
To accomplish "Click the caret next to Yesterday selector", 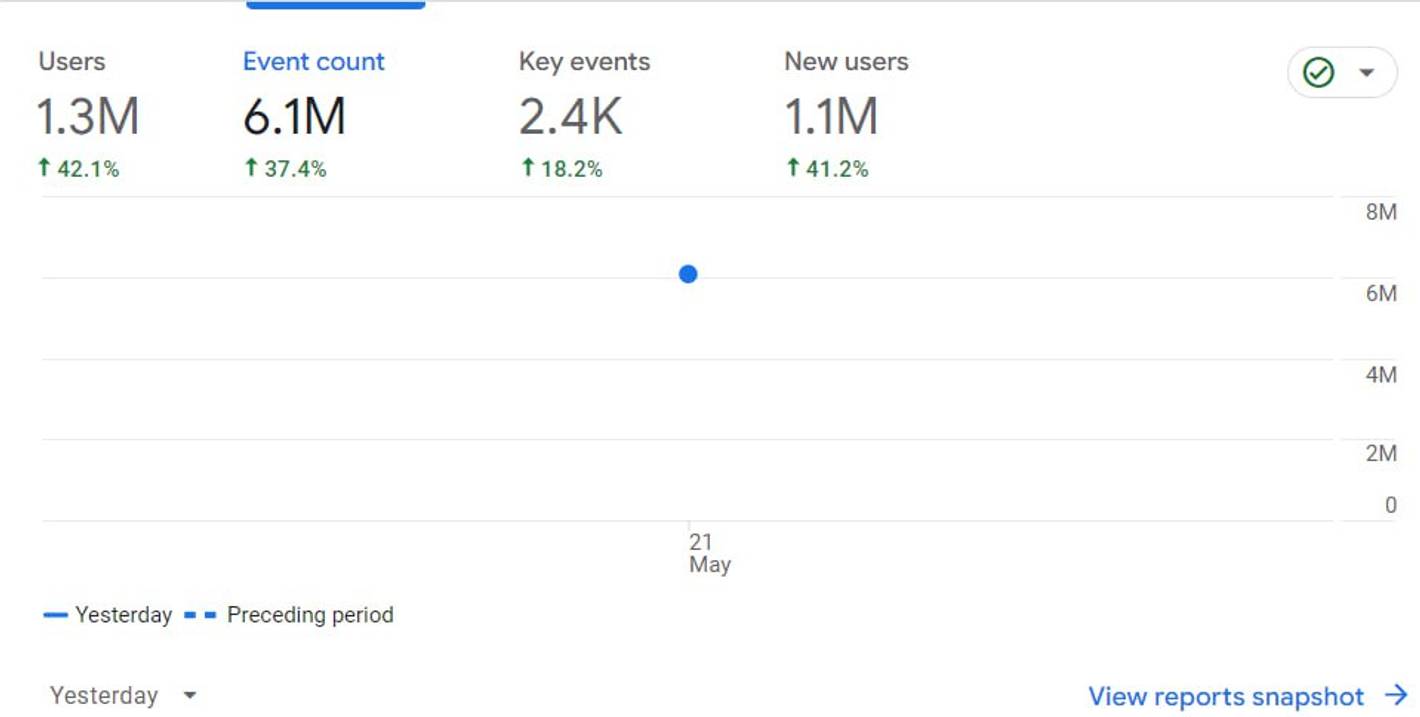I will (x=190, y=695).
